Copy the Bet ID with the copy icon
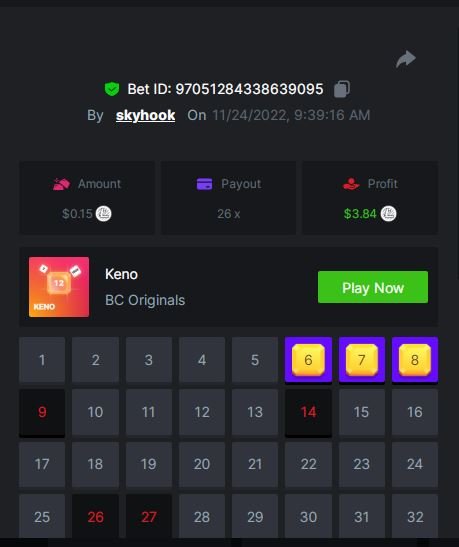The width and height of the screenshot is (459, 547). 342,89
